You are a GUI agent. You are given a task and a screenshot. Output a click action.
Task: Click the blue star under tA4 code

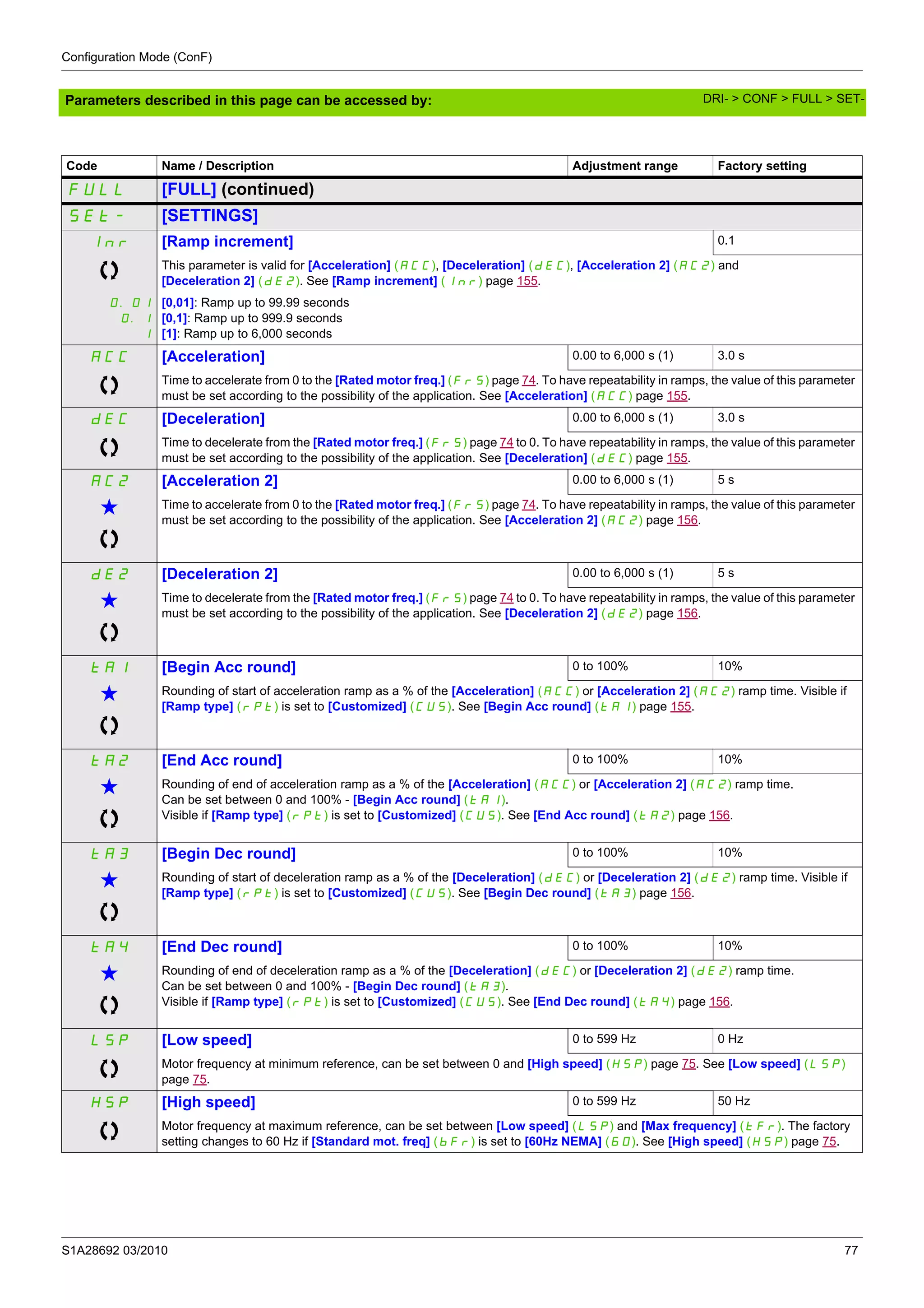[109, 974]
